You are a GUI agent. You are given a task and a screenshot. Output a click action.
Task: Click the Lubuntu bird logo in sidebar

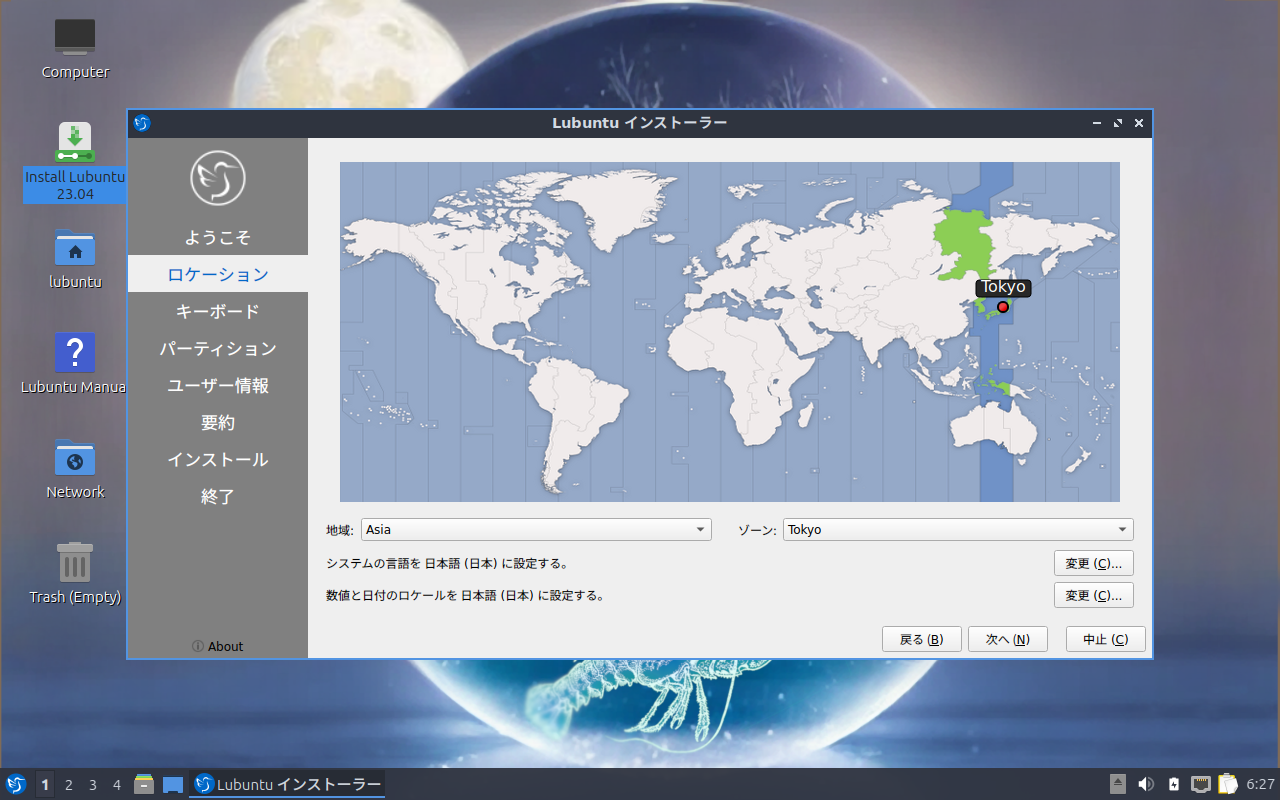pyautogui.click(x=218, y=178)
